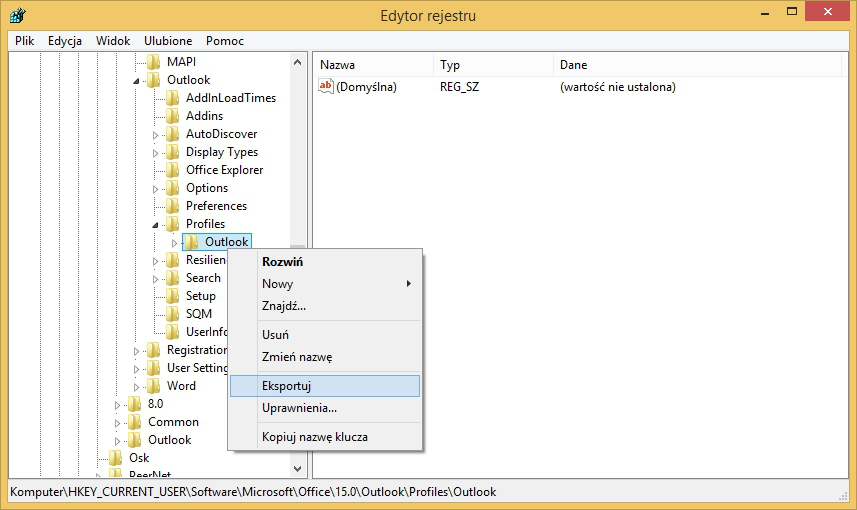857x510 pixels.
Task: Click the Osk folder icon
Action: [115, 458]
